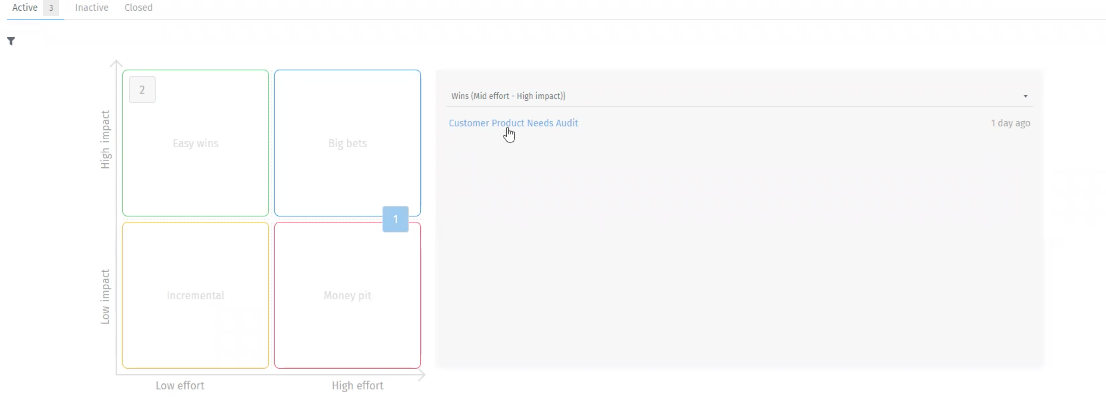The image size is (1106, 409).
Task: Click the Low effort axis label
Action: point(181,385)
